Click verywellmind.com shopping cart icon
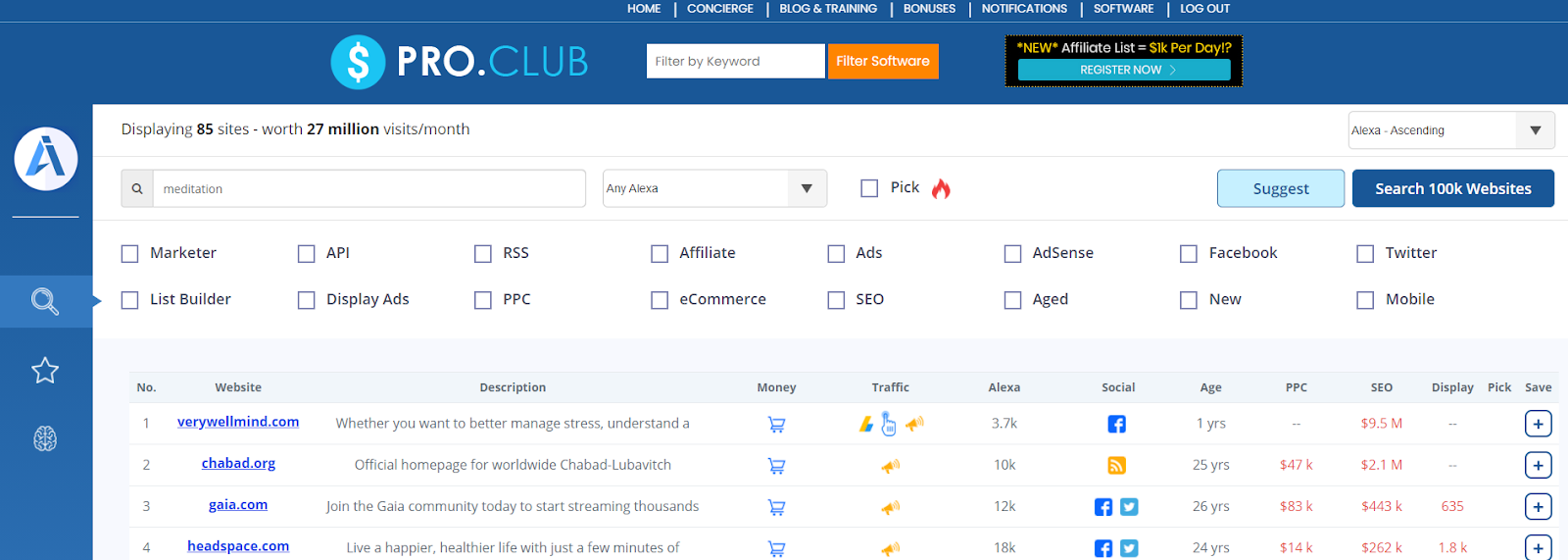Viewport: 1568px width, 560px height. click(x=776, y=425)
